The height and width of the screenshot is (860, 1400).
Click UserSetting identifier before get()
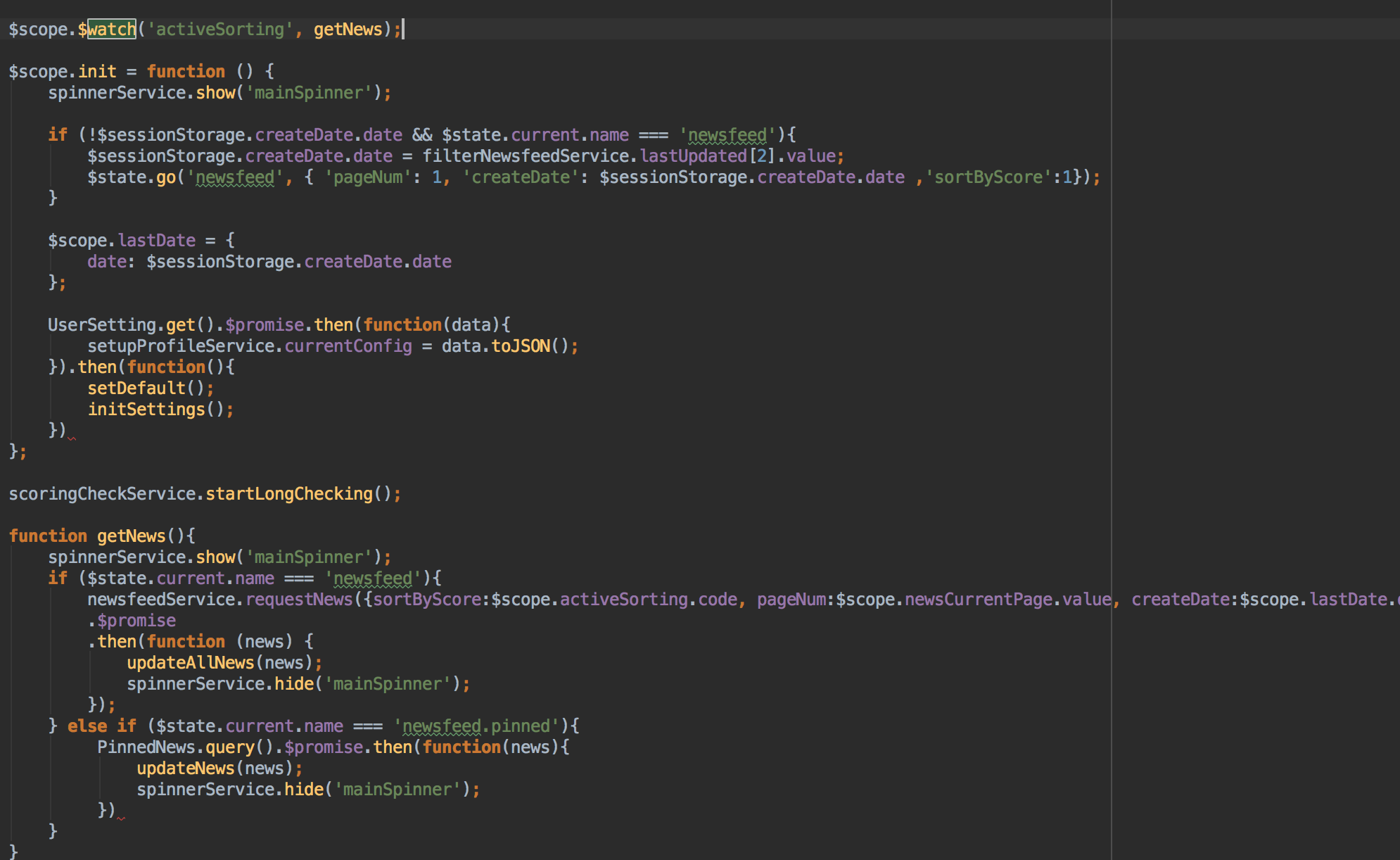(x=101, y=325)
